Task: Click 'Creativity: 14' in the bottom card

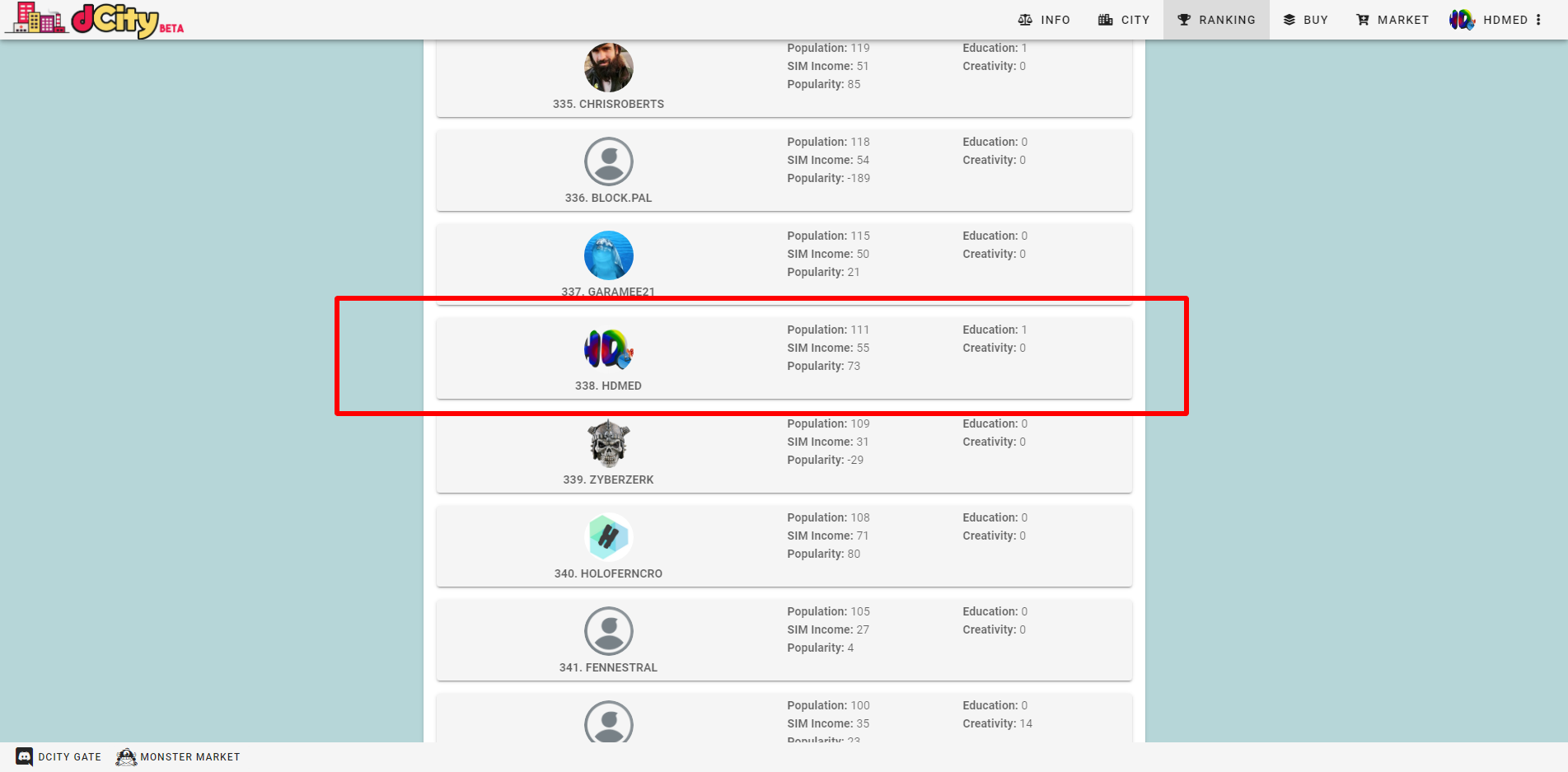Action: point(998,723)
